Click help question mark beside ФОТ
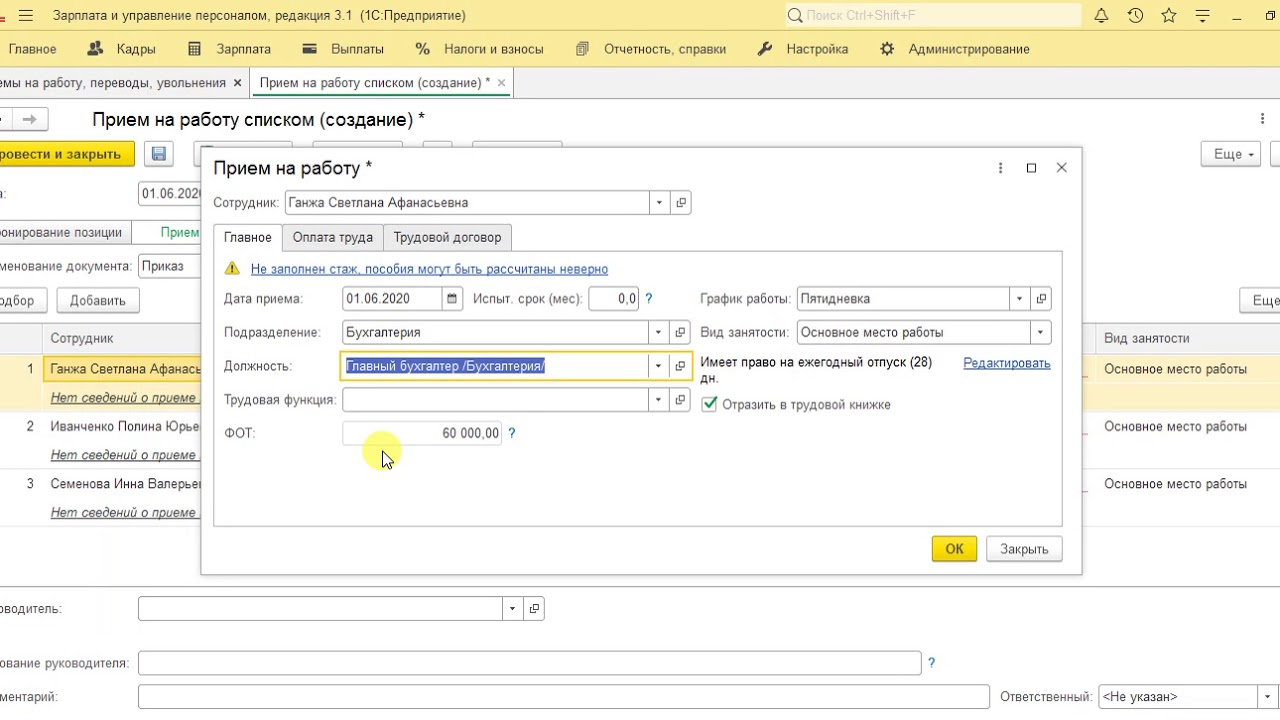 coord(512,433)
